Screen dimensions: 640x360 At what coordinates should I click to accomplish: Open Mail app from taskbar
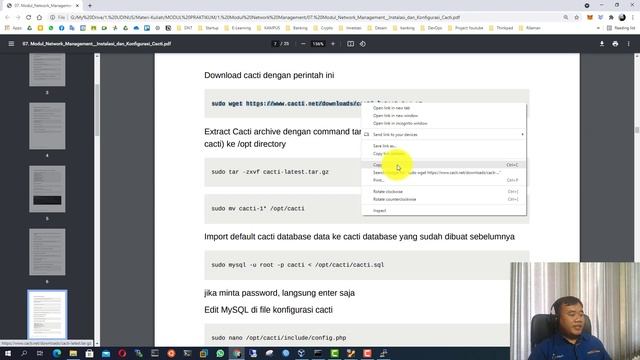point(106,353)
